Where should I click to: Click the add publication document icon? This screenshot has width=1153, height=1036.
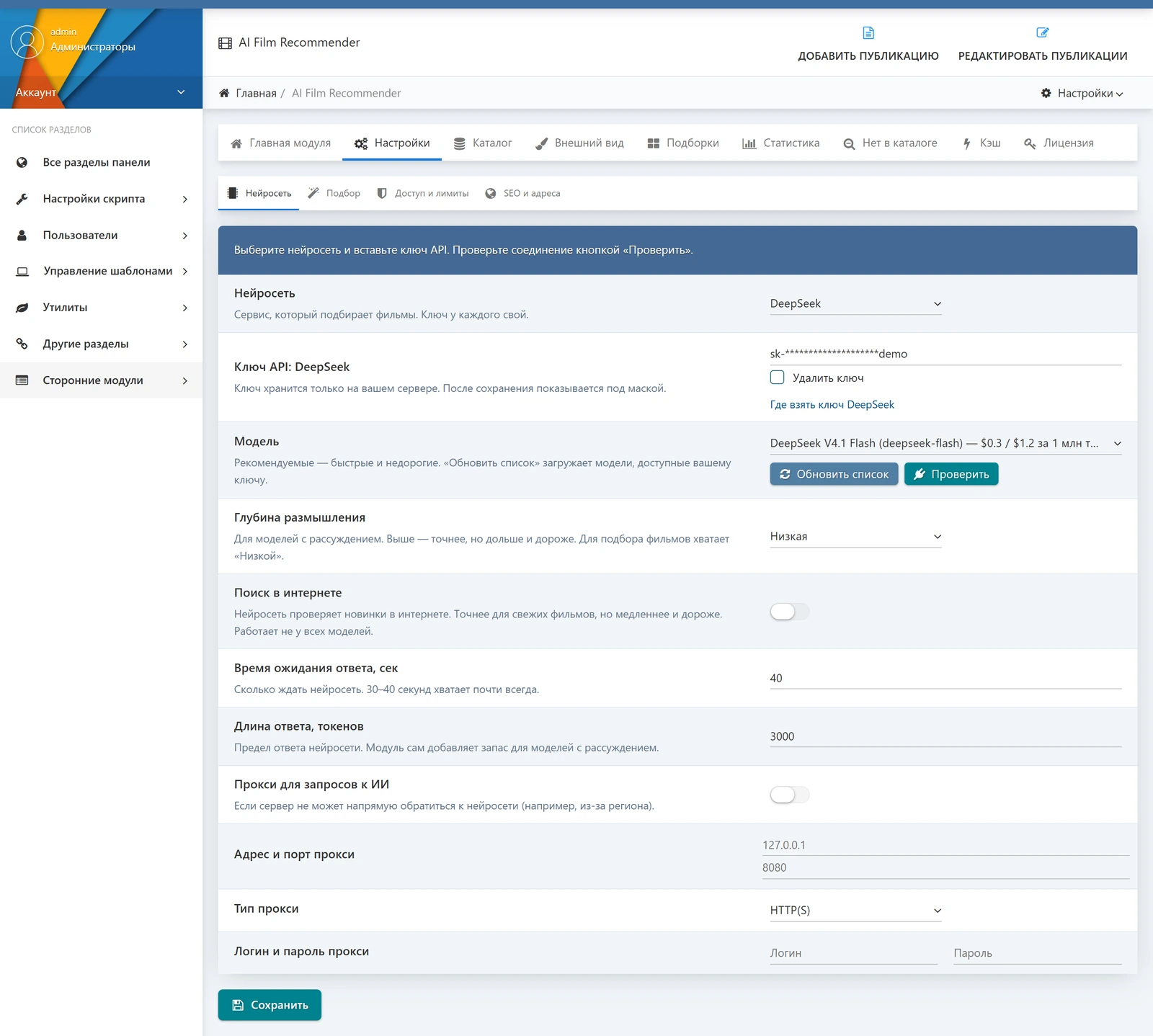point(868,32)
